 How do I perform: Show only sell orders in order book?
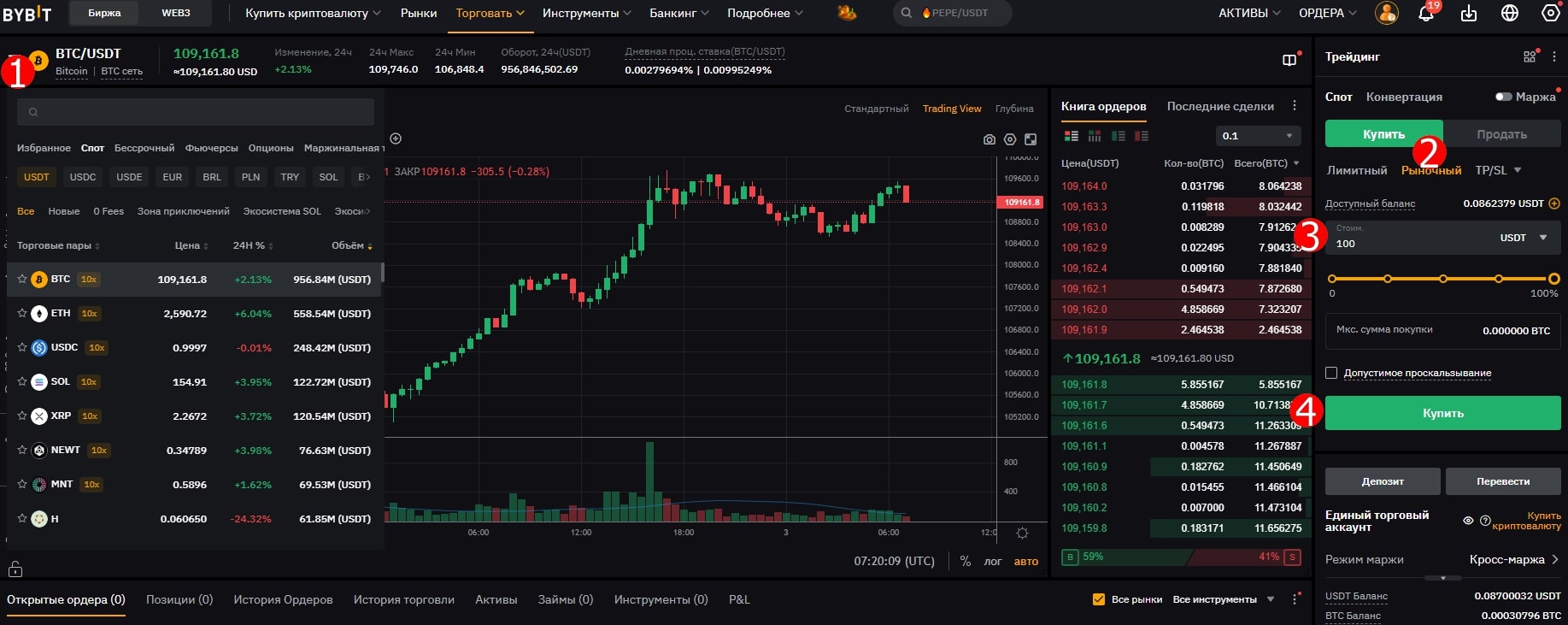1141,136
